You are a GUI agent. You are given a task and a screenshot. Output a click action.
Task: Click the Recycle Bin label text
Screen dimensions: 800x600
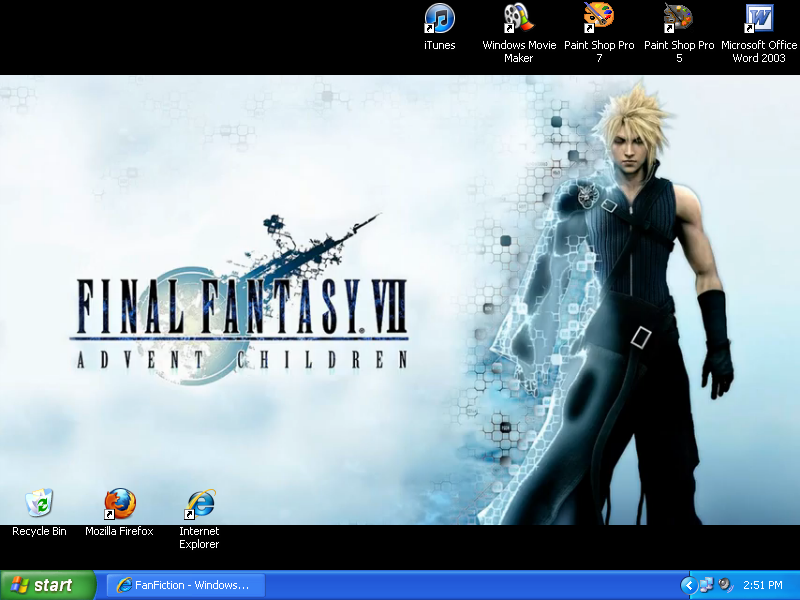click(x=39, y=531)
